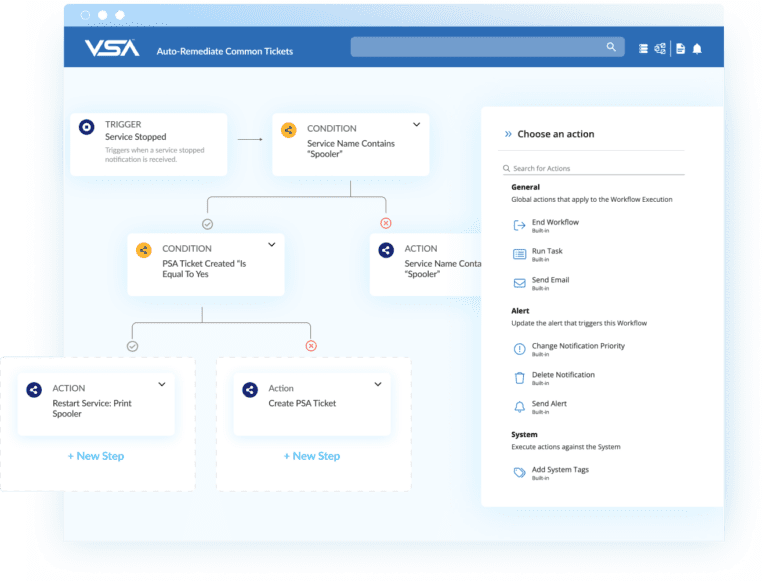Expand the Create PSA Ticket action chevron
This screenshot has height=581, width=768.
click(378, 384)
